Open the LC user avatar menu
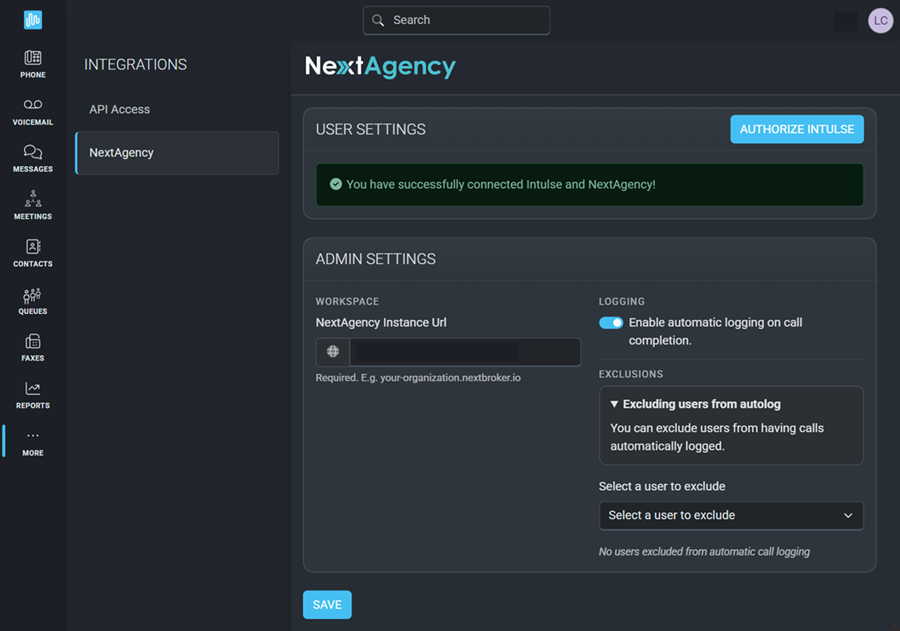 click(880, 20)
